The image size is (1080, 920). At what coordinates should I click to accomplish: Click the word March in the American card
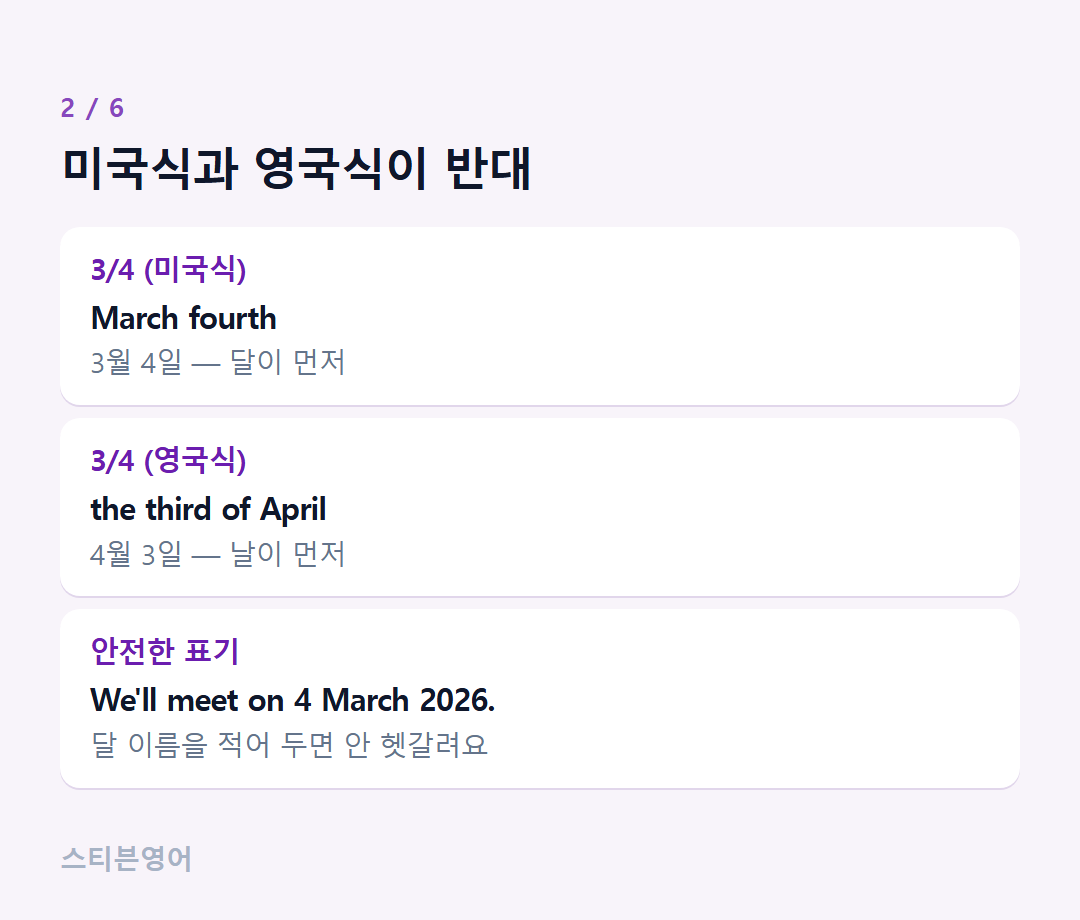click(135, 318)
